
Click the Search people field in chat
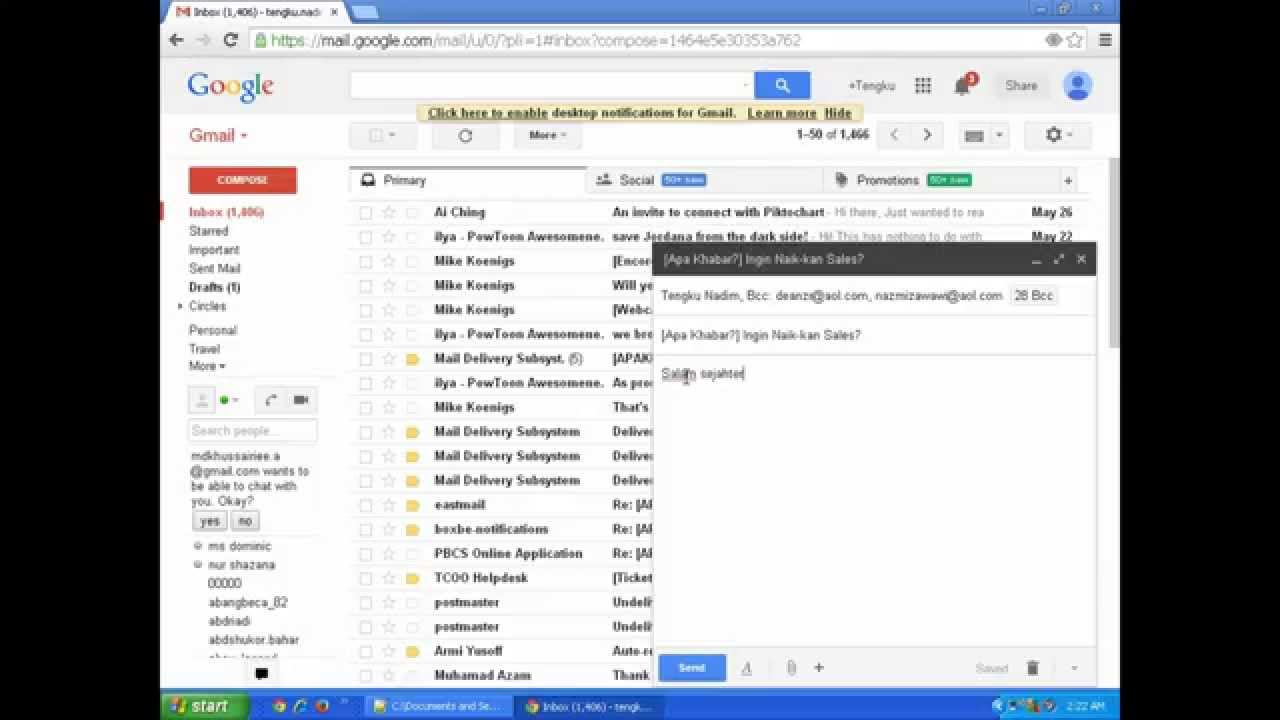point(252,431)
